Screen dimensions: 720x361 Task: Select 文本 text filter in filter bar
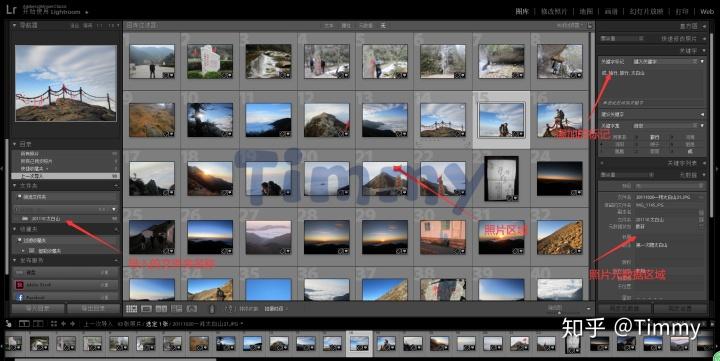(x=329, y=26)
